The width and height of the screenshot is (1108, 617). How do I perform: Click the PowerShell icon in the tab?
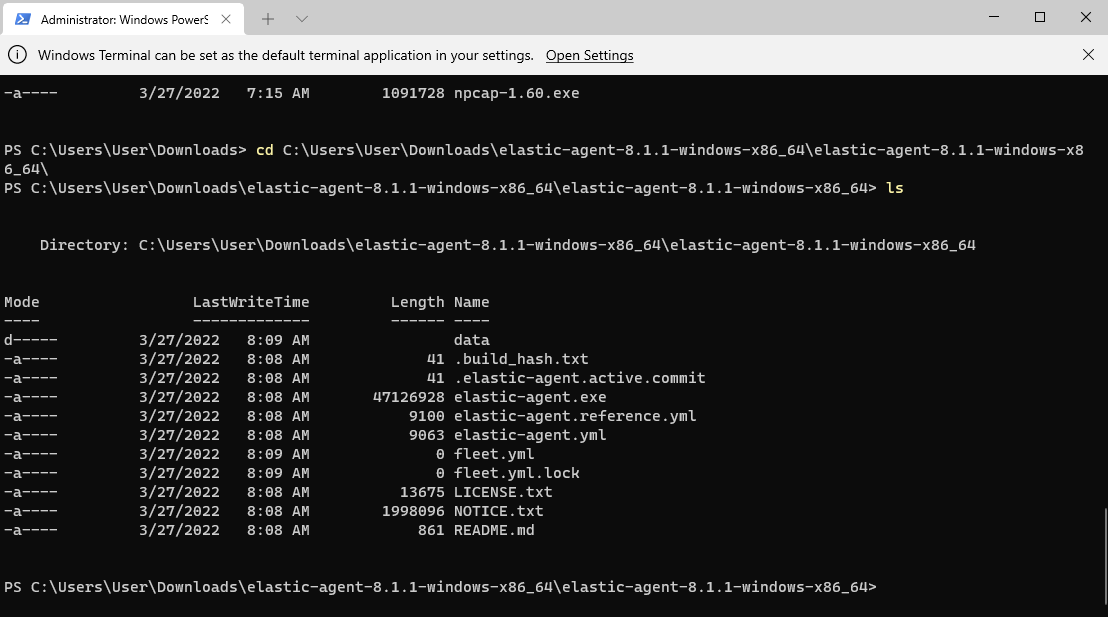[x=22, y=19]
